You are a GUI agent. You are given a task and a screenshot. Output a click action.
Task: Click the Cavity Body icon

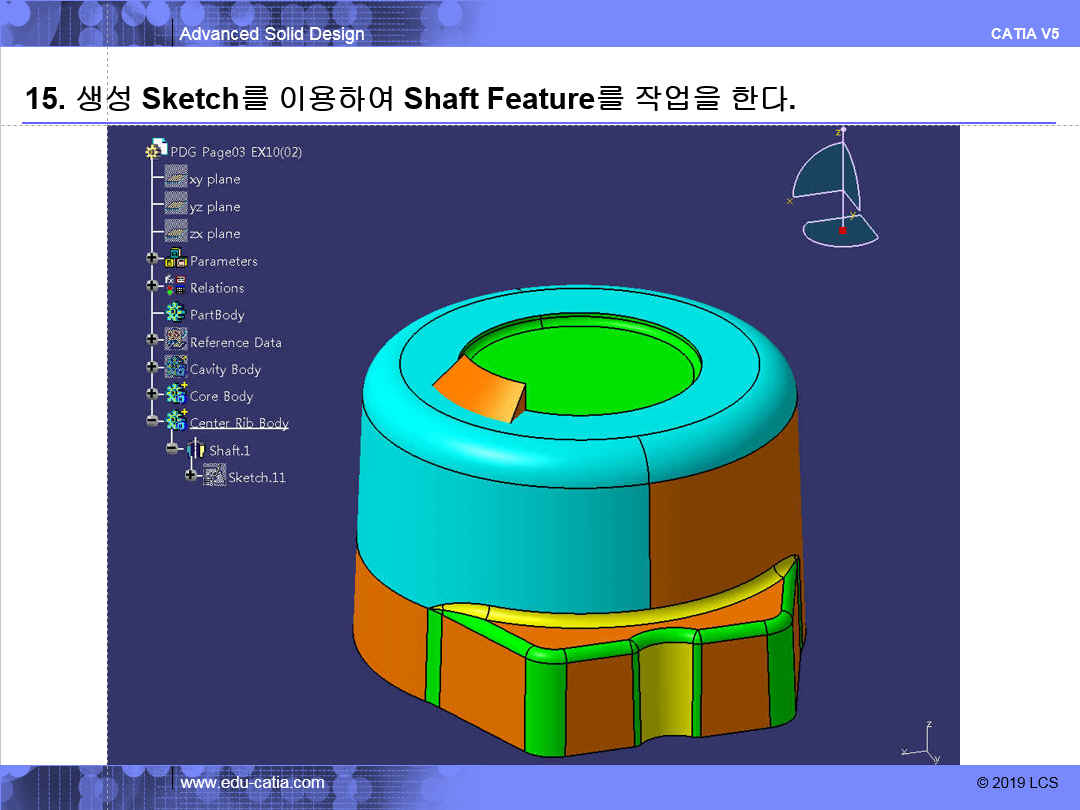click(176, 368)
